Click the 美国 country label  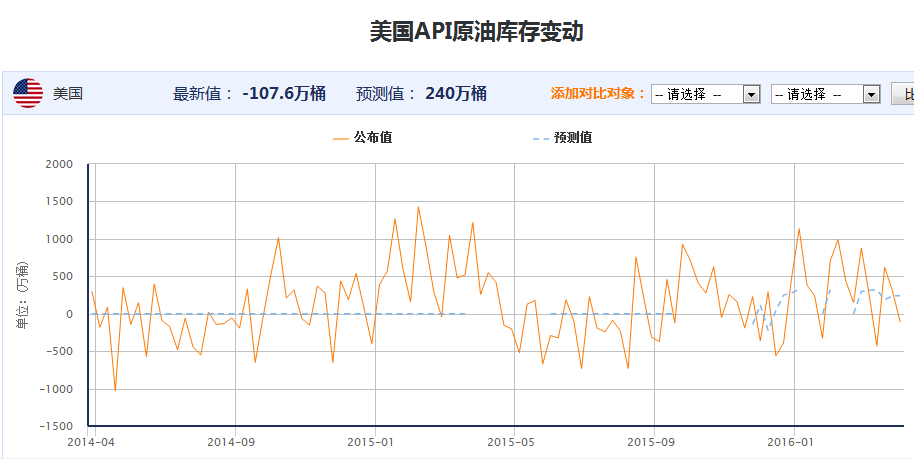pyautogui.click(x=68, y=93)
